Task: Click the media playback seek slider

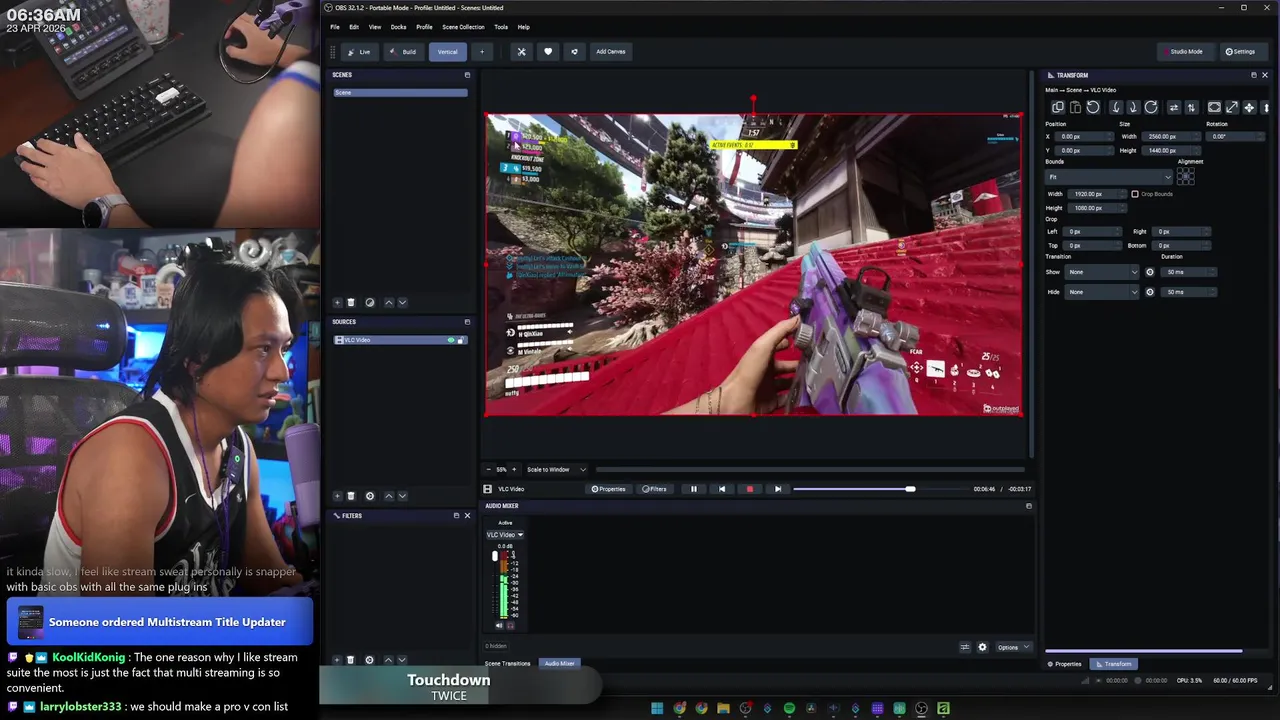Action: point(880,489)
